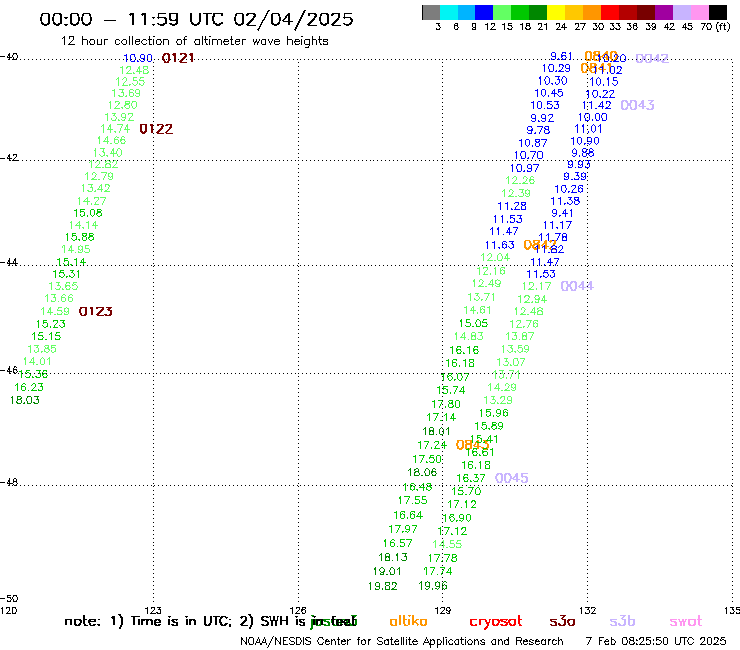This screenshot has height=650, width=740.
Task: Click the track label 0121
Action: tap(178, 58)
